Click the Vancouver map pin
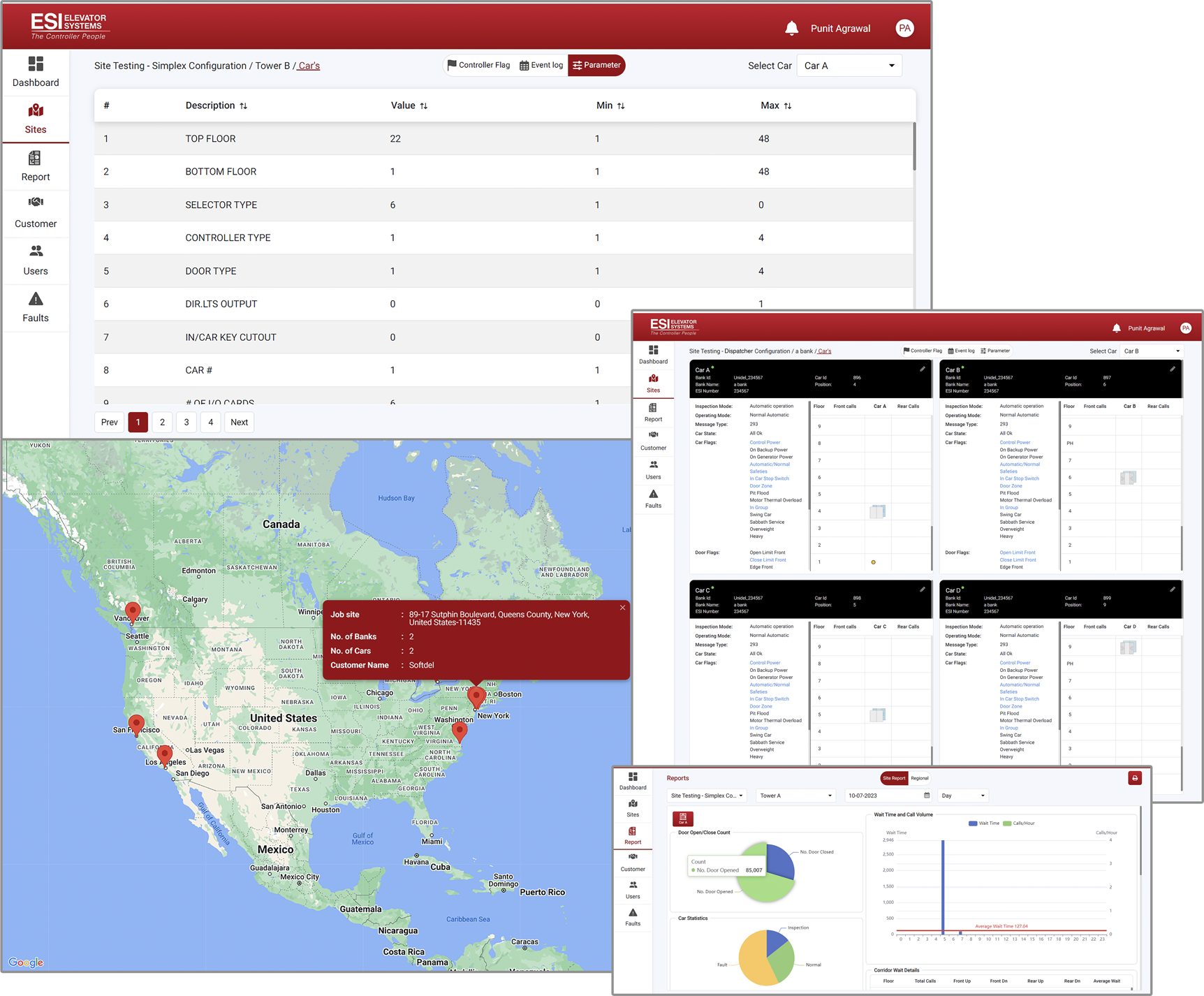1204x996 pixels. [133, 612]
